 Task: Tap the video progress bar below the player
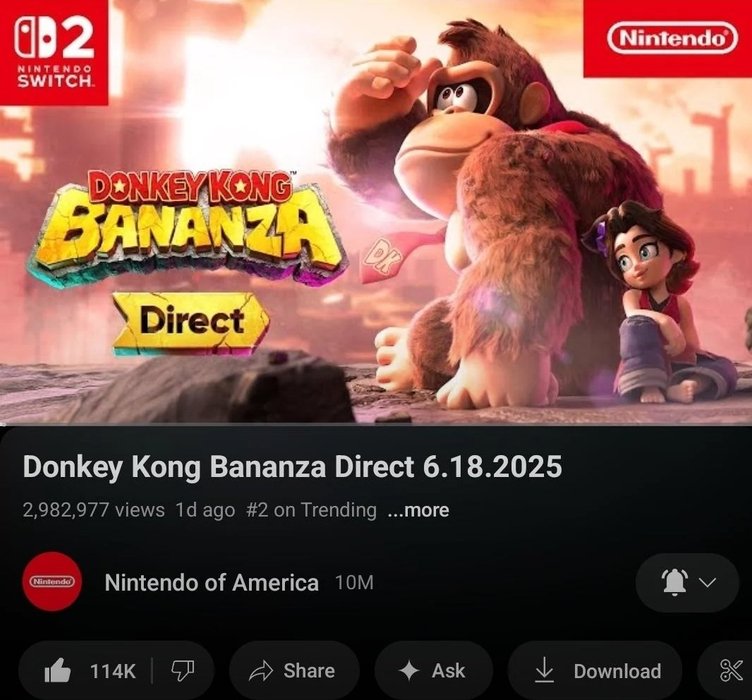tap(376, 425)
